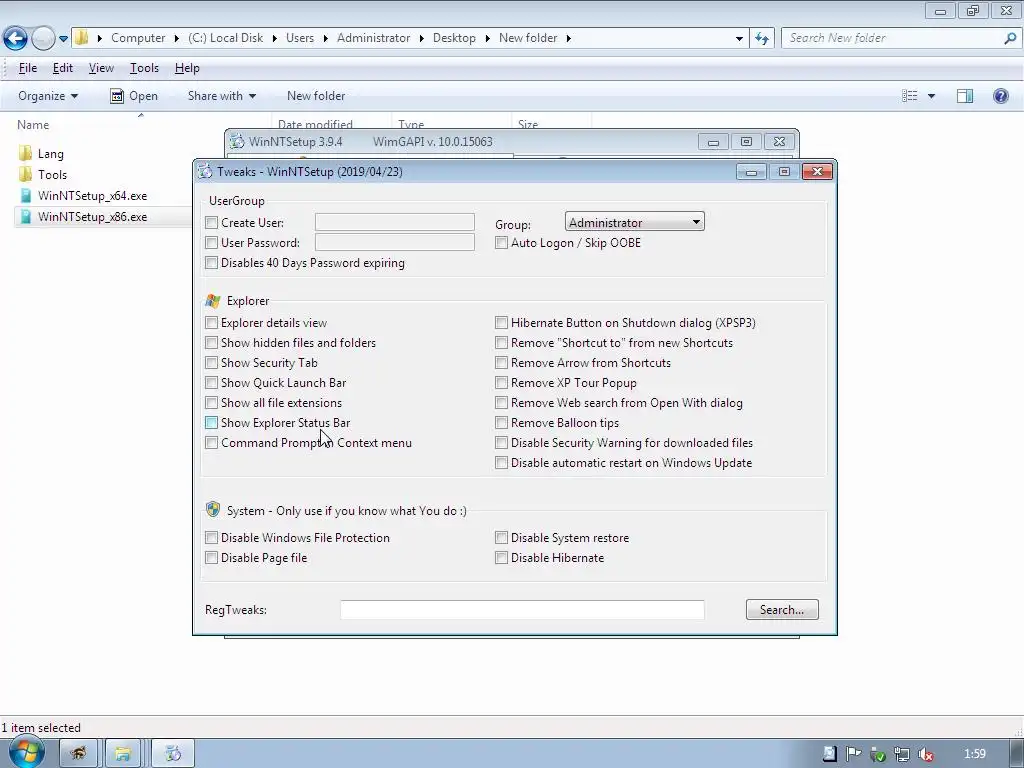This screenshot has height=768, width=1024.
Task: Click Search New folder box
Action: pyautogui.click(x=893, y=38)
